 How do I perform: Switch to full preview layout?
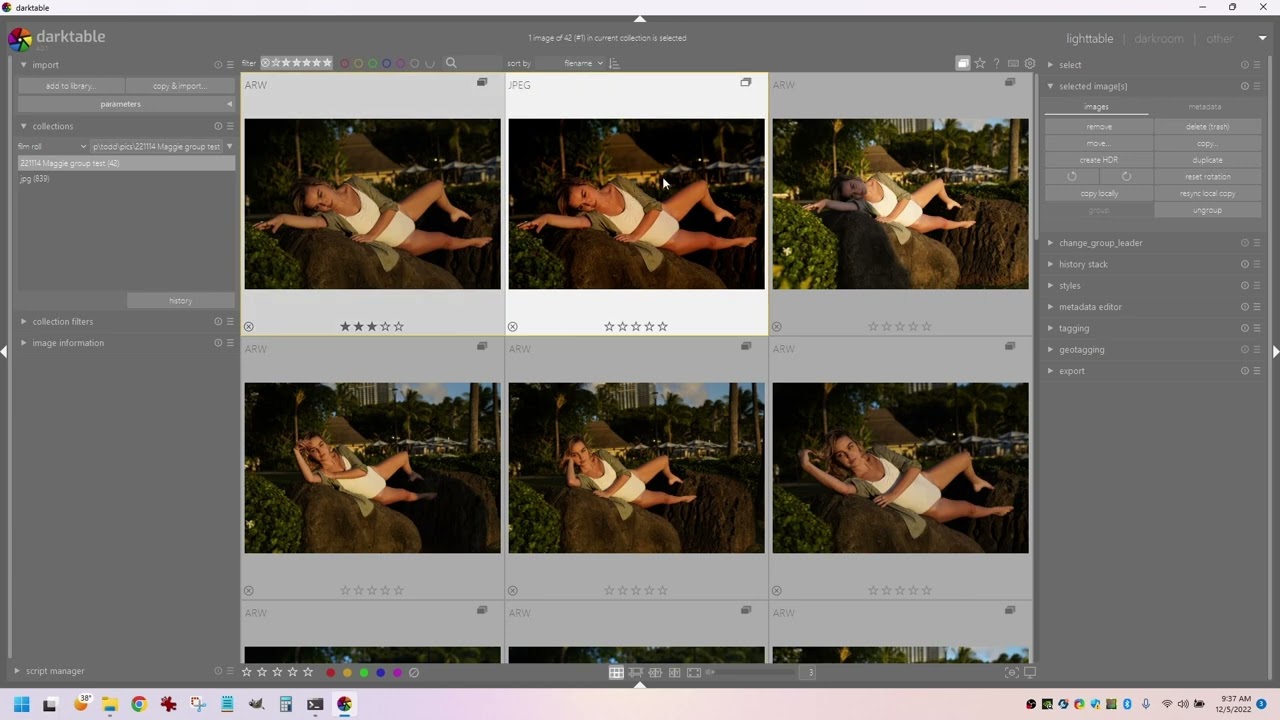[694, 672]
